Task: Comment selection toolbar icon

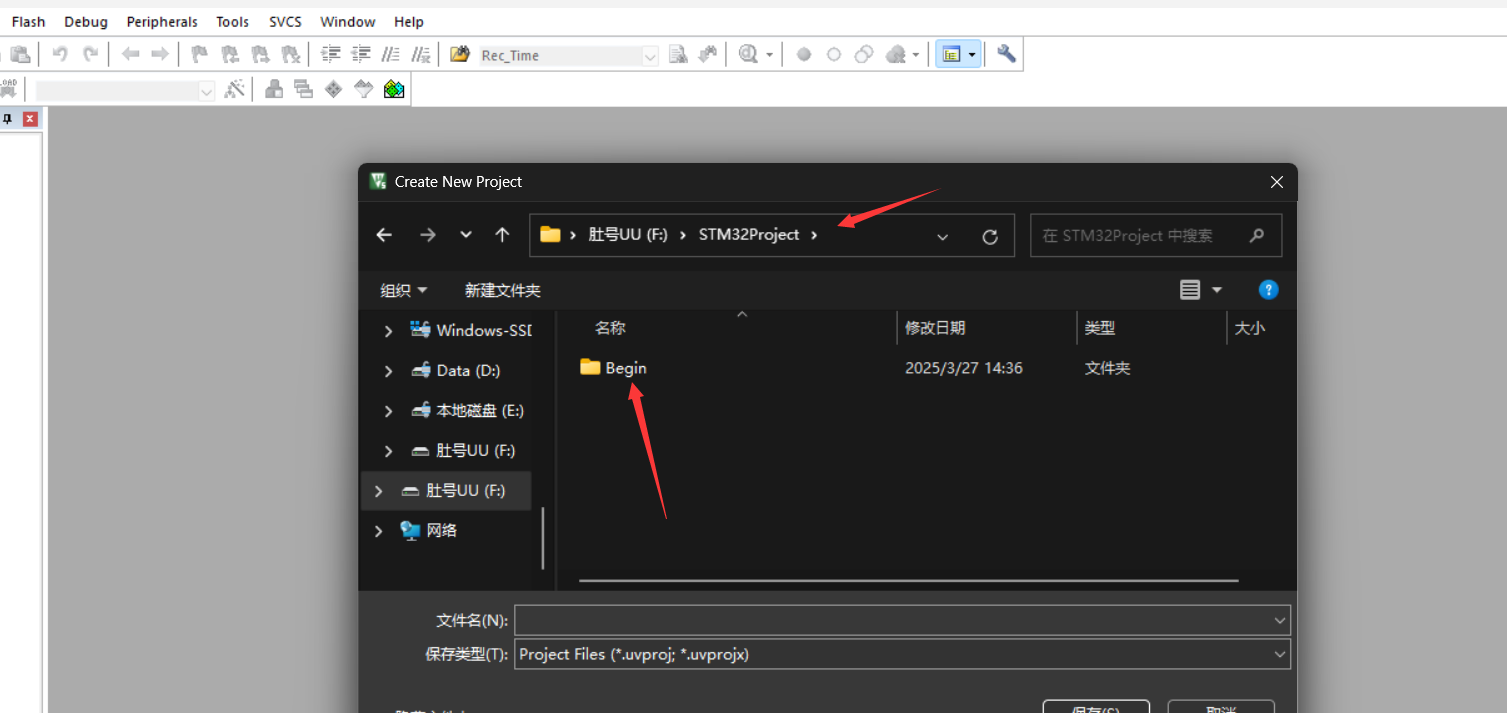Action: pos(391,54)
